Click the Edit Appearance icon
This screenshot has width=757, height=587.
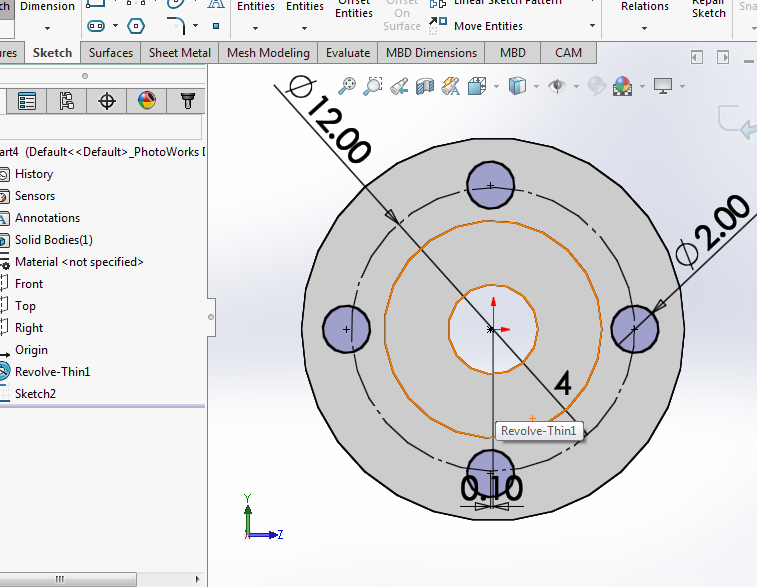597,86
